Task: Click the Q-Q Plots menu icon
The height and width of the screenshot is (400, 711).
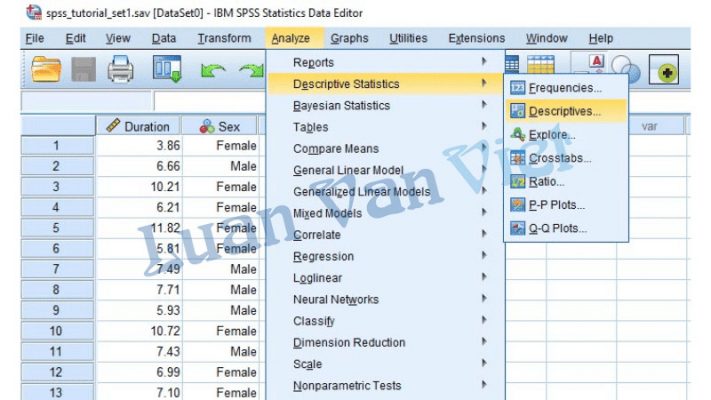Action: click(517, 228)
